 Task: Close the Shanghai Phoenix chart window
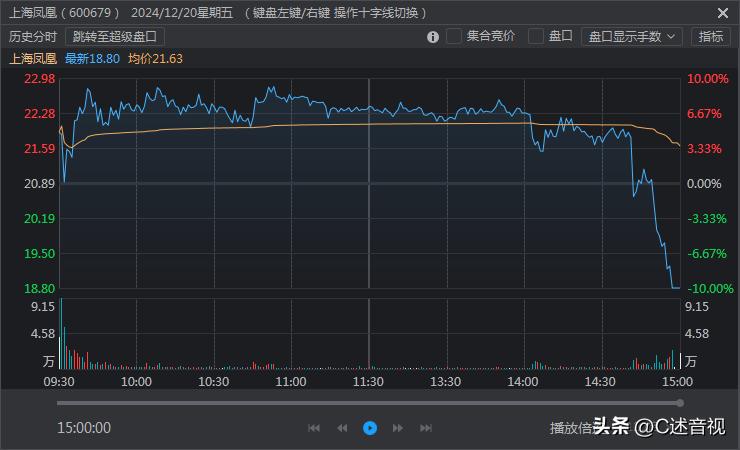723,13
